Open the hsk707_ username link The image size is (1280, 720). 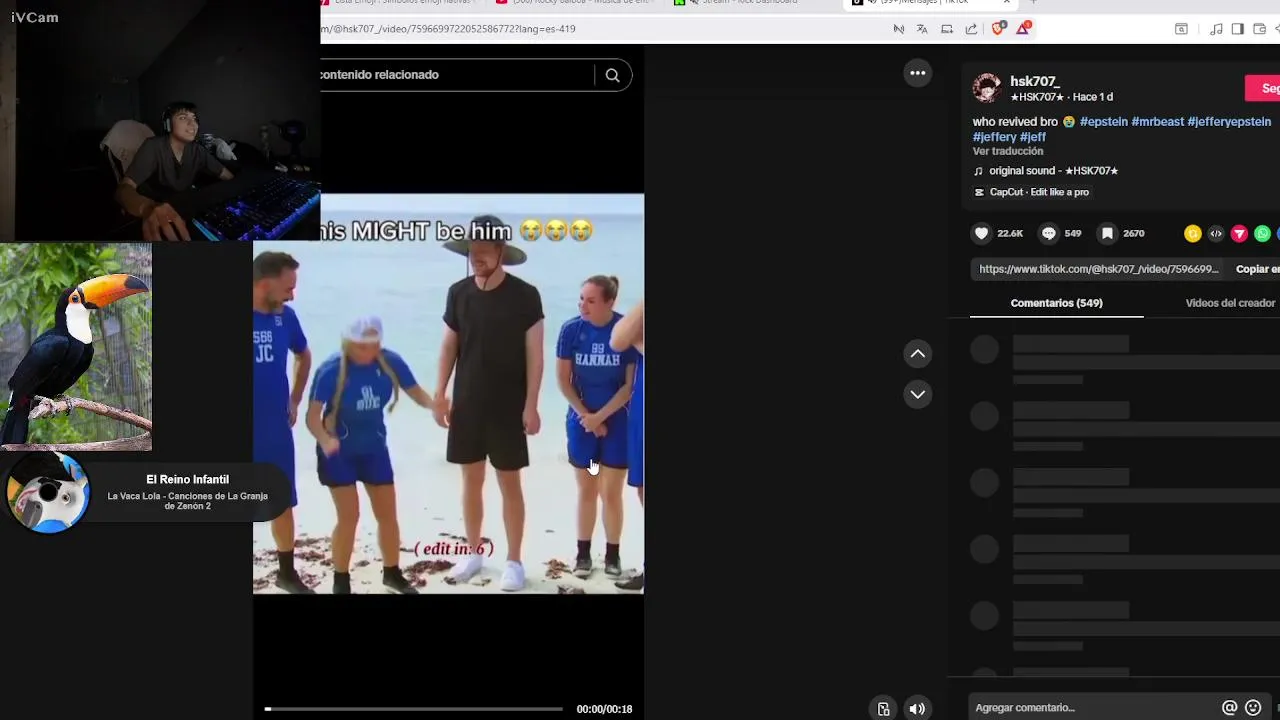(x=1034, y=81)
